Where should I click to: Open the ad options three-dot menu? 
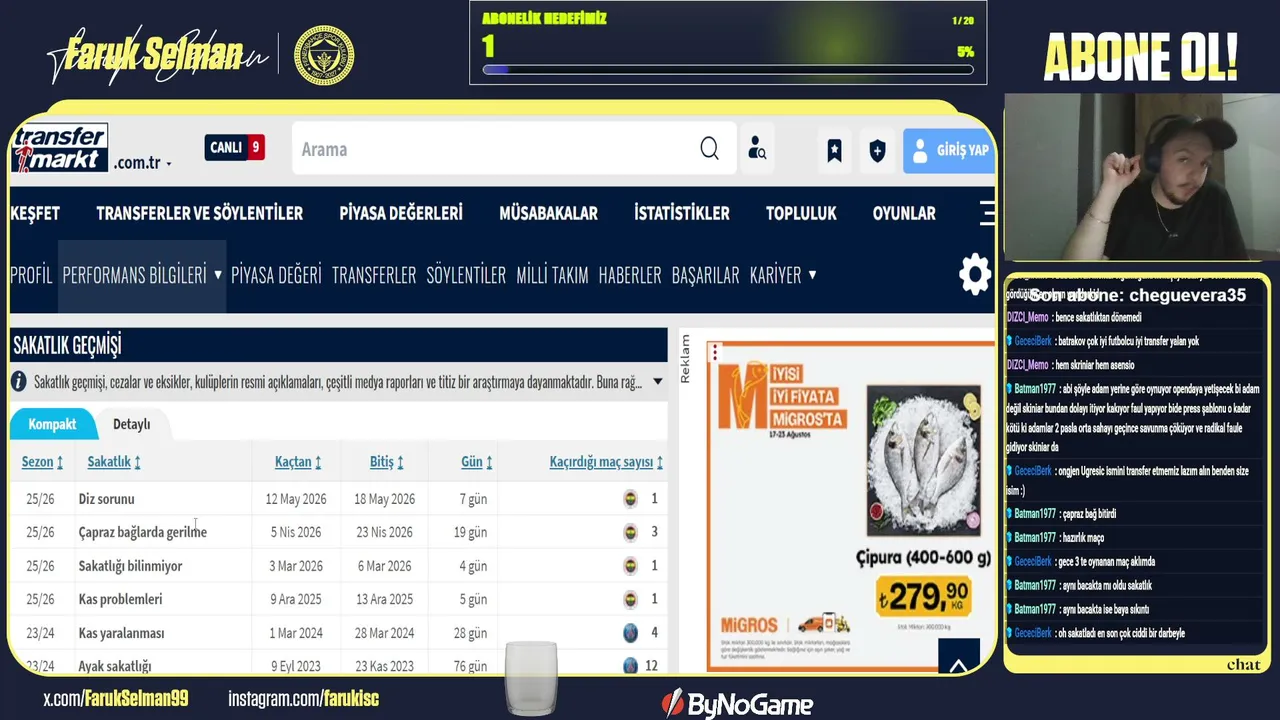715,352
